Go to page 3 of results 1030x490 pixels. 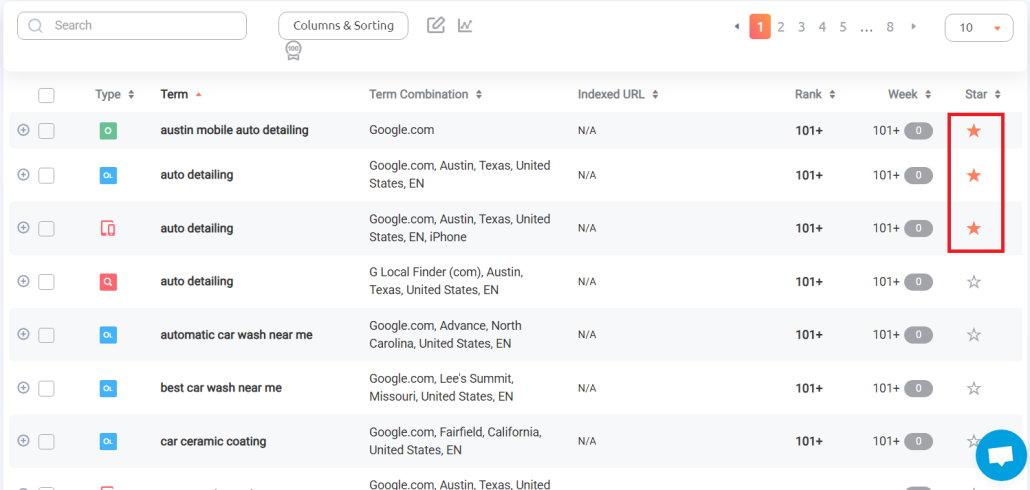[801, 27]
